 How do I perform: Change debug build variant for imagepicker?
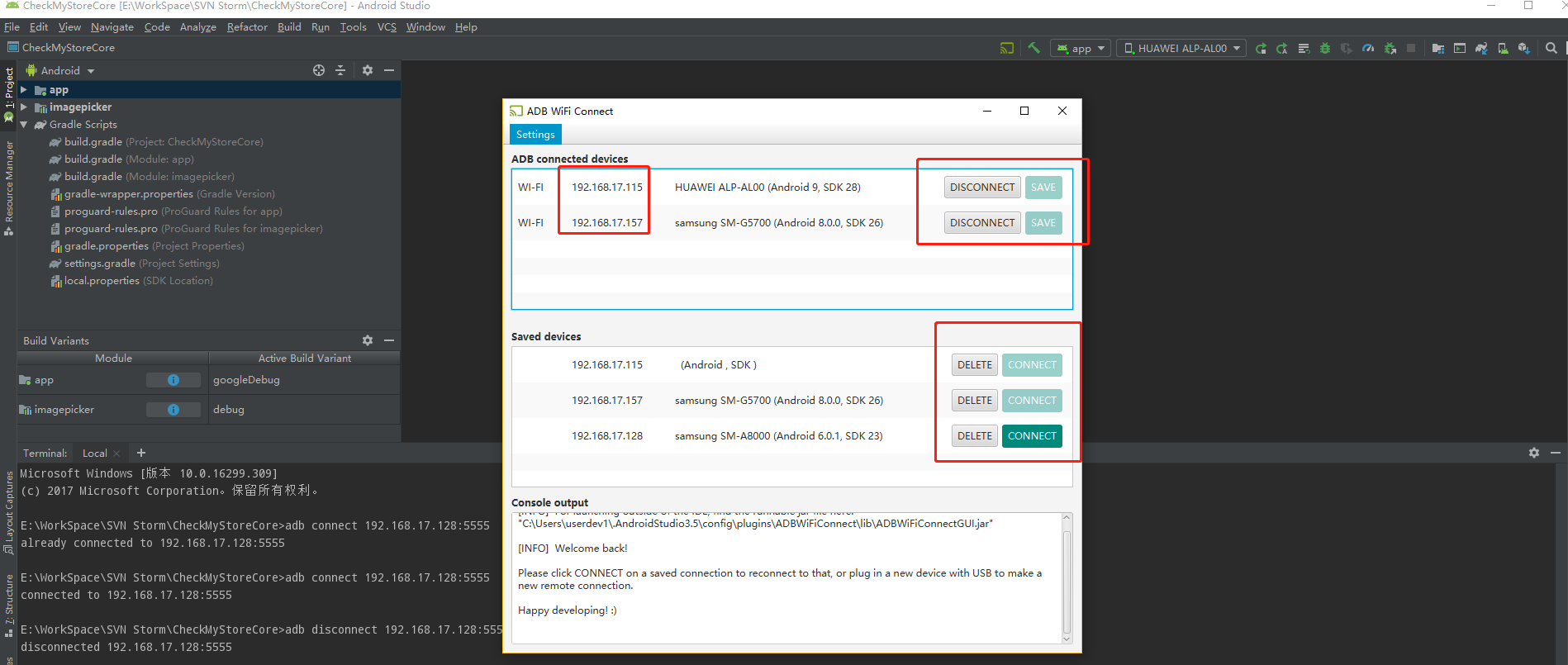click(x=304, y=410)
